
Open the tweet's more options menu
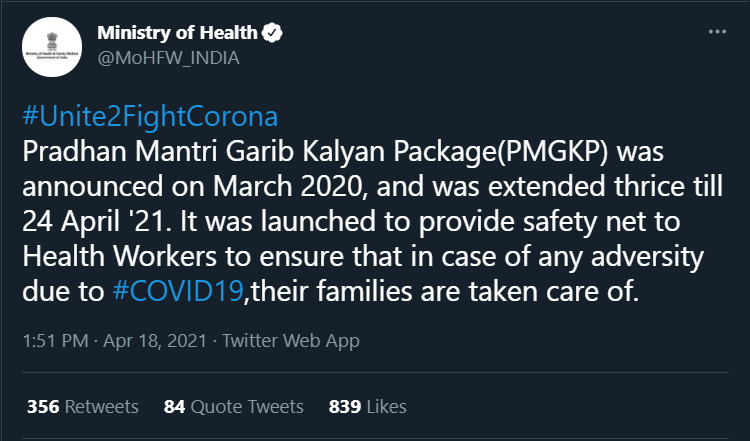(x=716, y=32)
